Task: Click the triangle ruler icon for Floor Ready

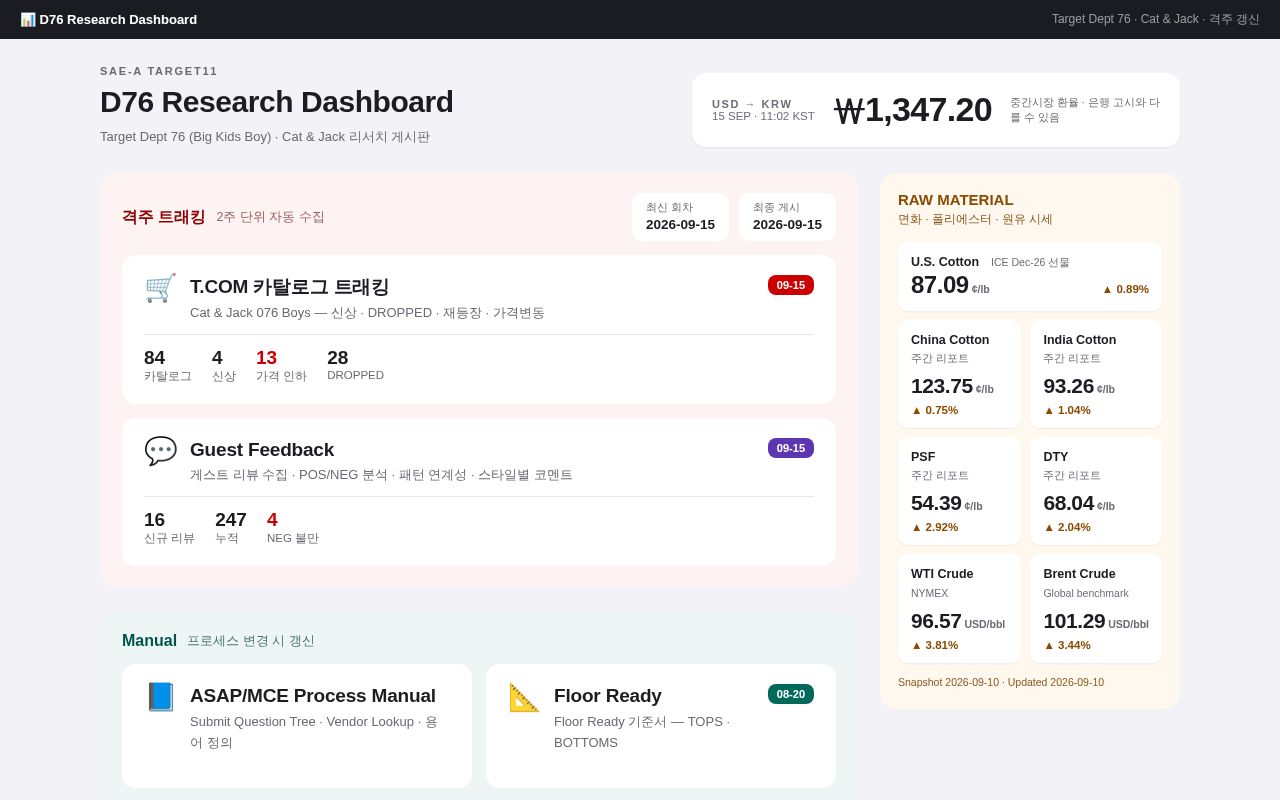Action: (524, 697)
